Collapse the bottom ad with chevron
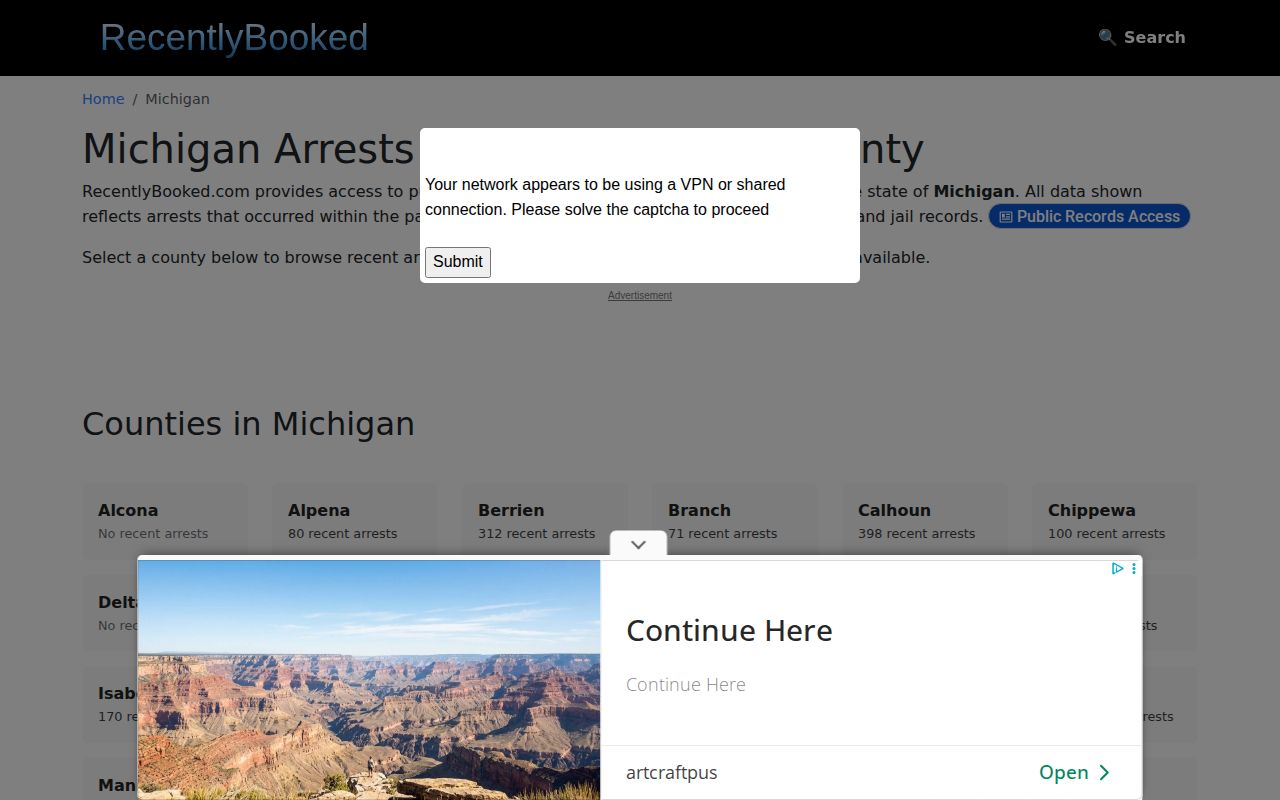 638,544
